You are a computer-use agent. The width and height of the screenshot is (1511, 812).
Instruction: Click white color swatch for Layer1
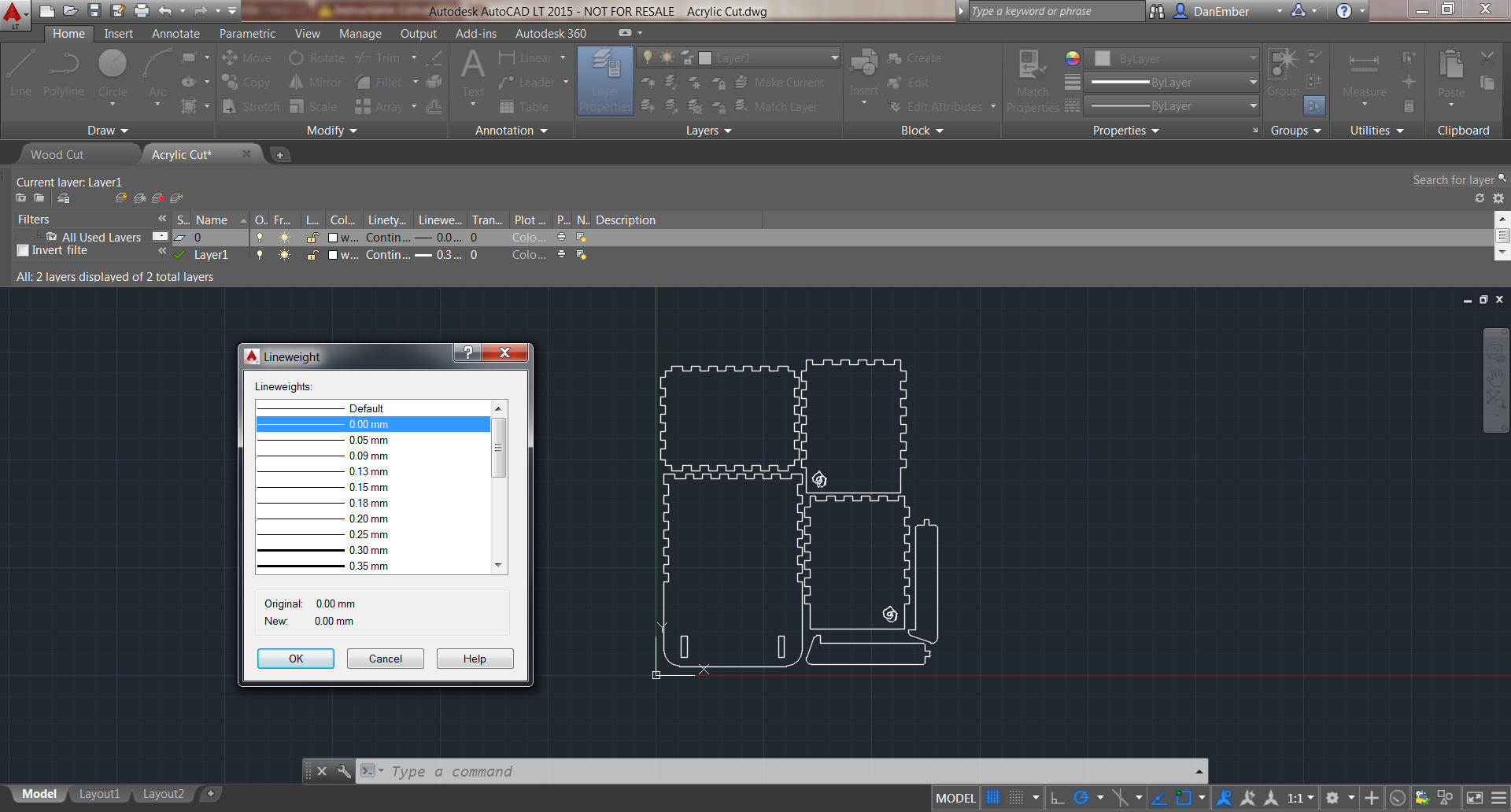tap(333, 255)
